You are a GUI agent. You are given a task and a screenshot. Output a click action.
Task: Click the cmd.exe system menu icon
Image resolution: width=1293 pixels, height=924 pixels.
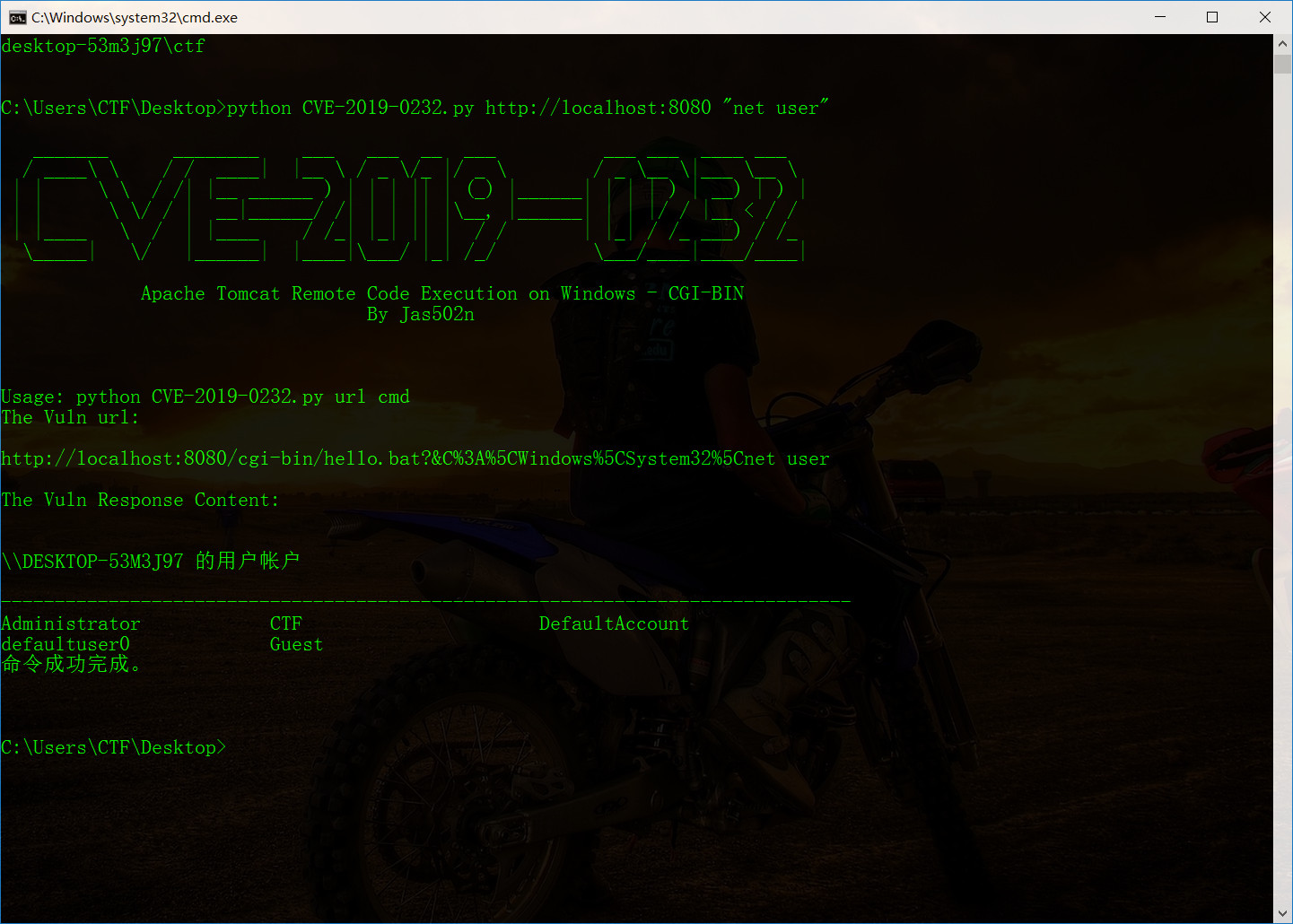[17, 17]
